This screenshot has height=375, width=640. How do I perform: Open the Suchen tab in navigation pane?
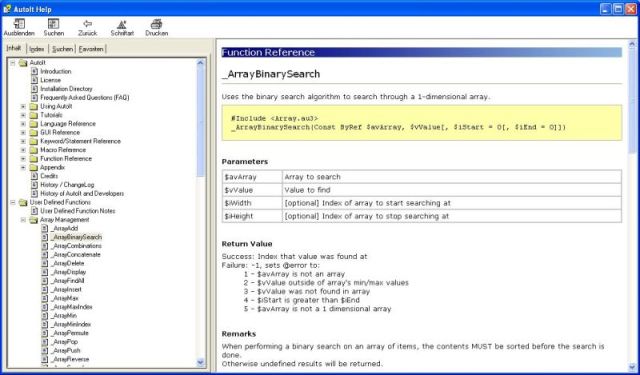tap(62, 49)
